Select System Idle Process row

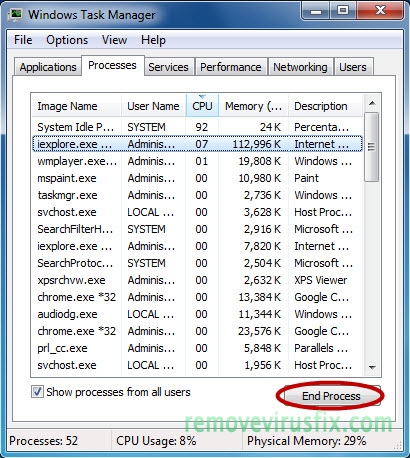click(x=197, y=127)
